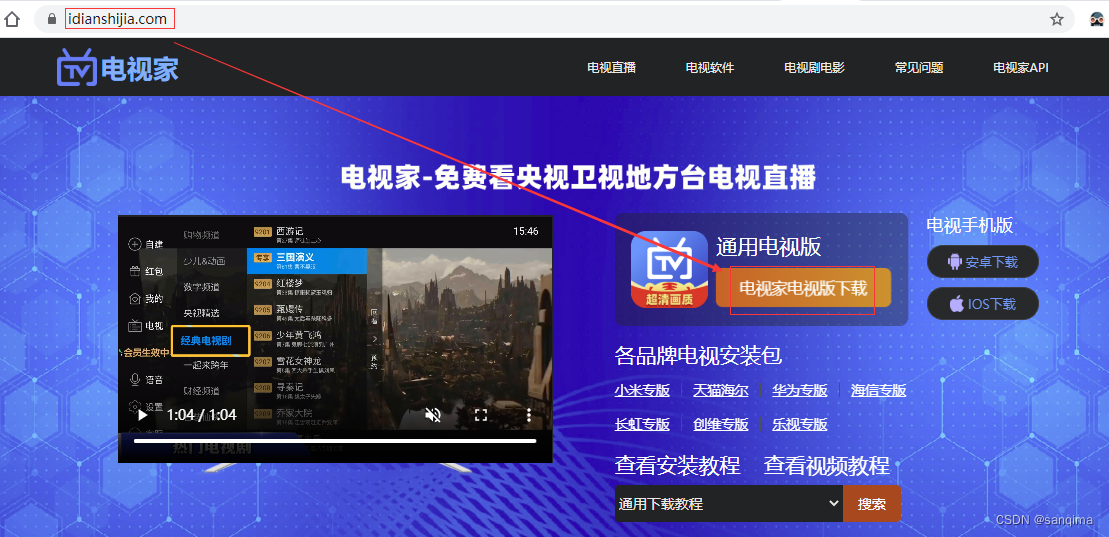The height and width of the screenshot is (537, 1109).
Task: Click the padlock site security icon
Action: [52, 19]
